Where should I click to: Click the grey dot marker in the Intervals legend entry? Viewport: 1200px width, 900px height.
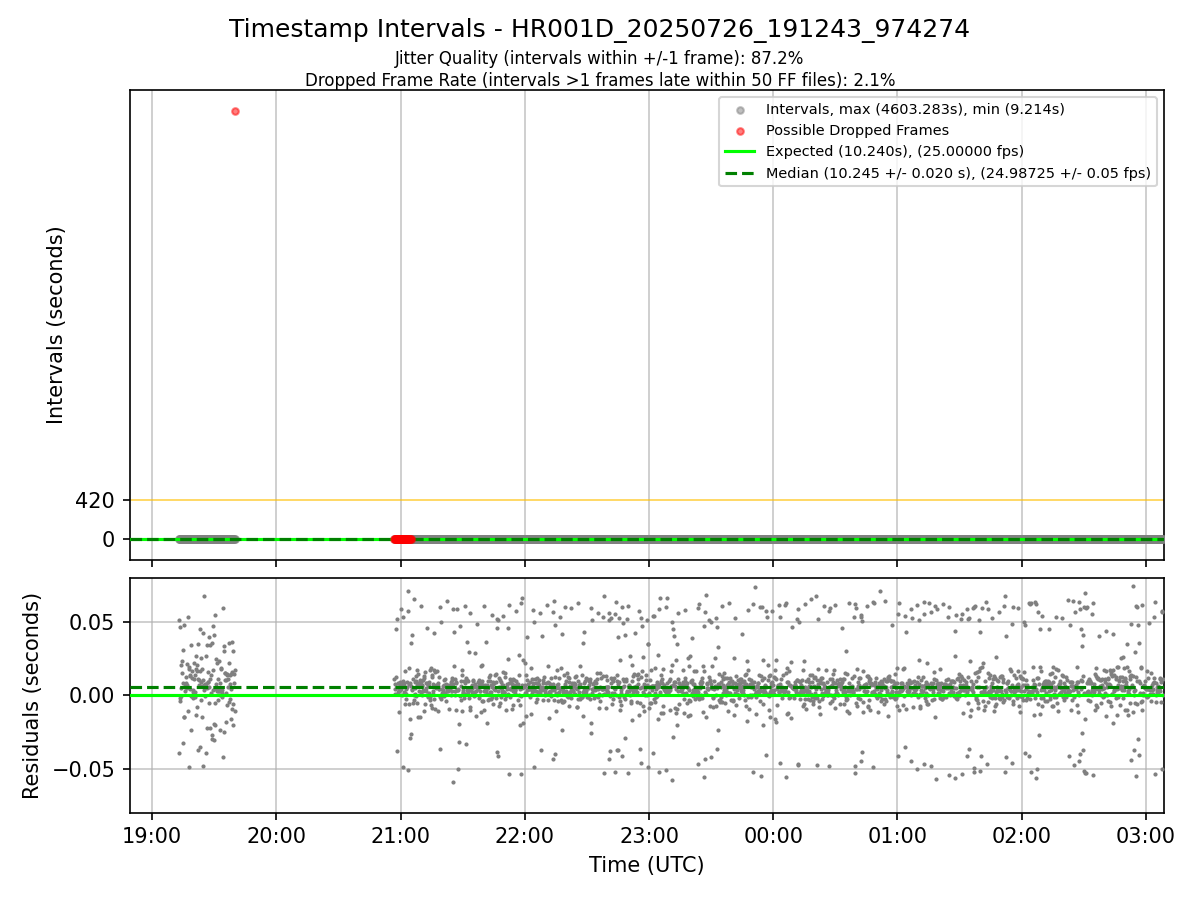click(x=740, y=109)
